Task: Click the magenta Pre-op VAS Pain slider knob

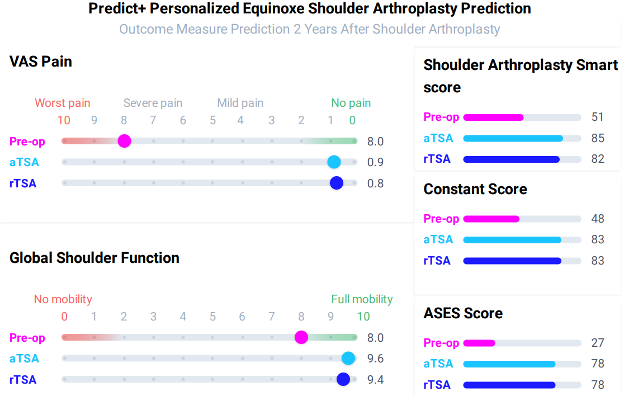Action: pyautogui.click(x=124, y=141)
